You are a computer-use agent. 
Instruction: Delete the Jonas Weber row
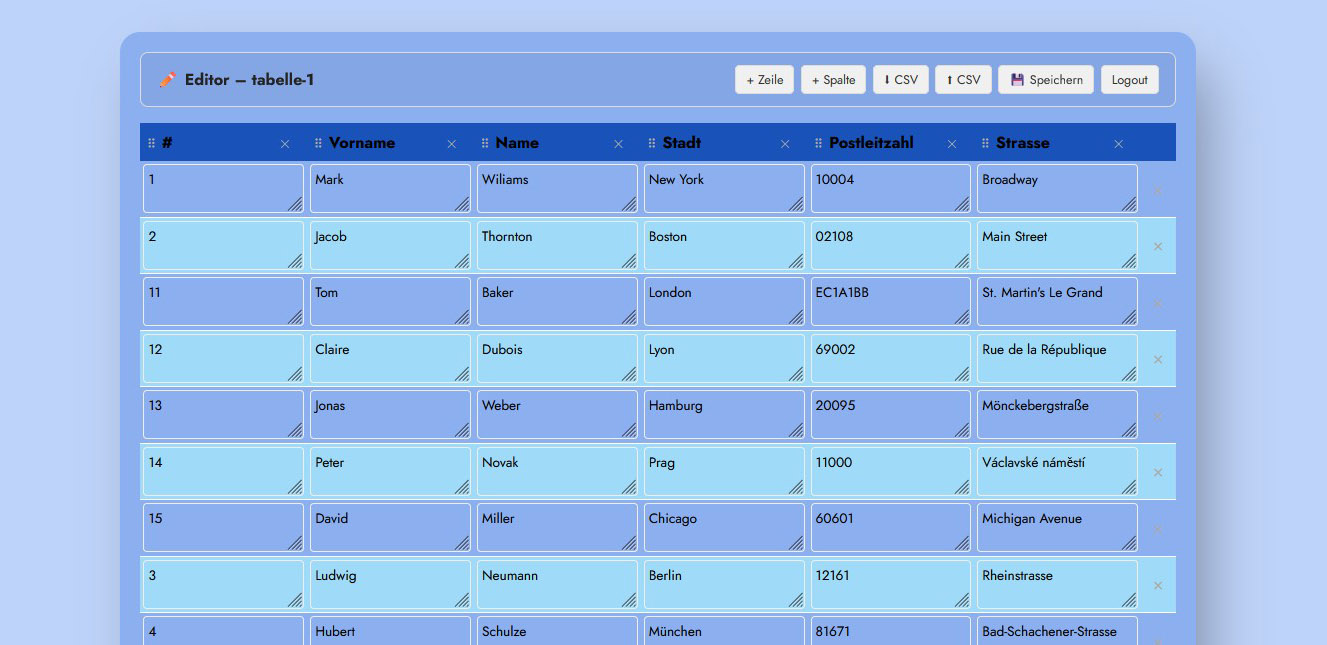(x=1158, y=416)
